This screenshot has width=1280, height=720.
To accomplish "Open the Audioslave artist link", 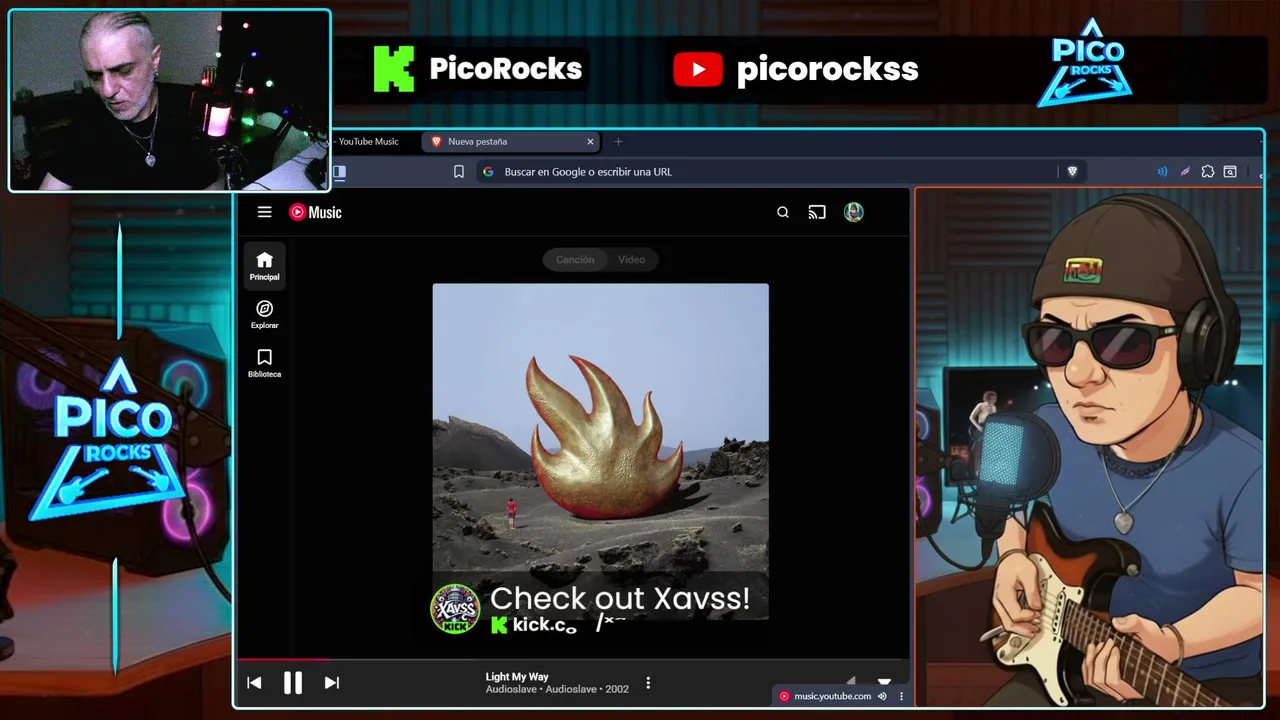I will tap(512, 689).
